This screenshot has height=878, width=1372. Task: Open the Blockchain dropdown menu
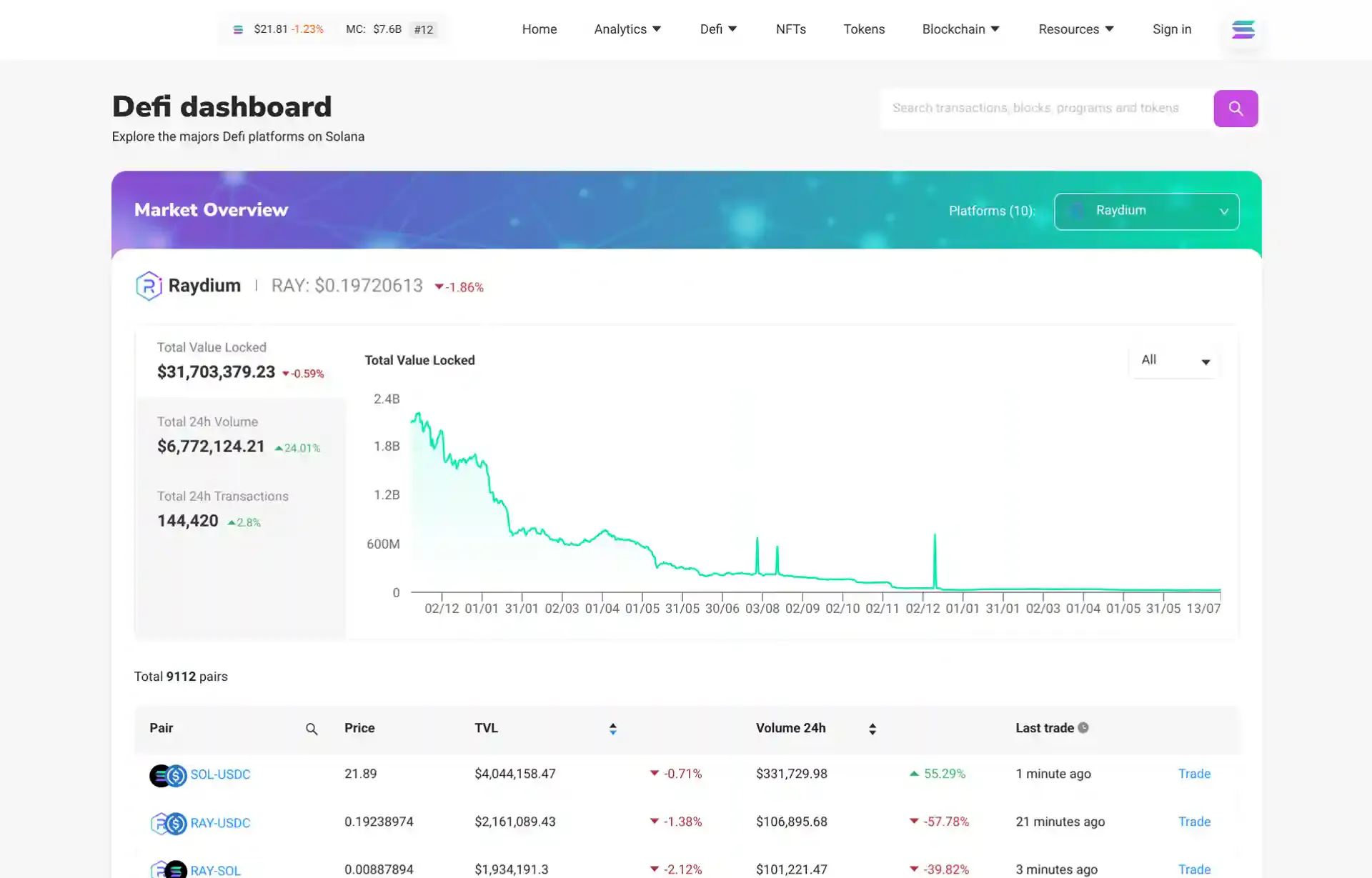960,29
